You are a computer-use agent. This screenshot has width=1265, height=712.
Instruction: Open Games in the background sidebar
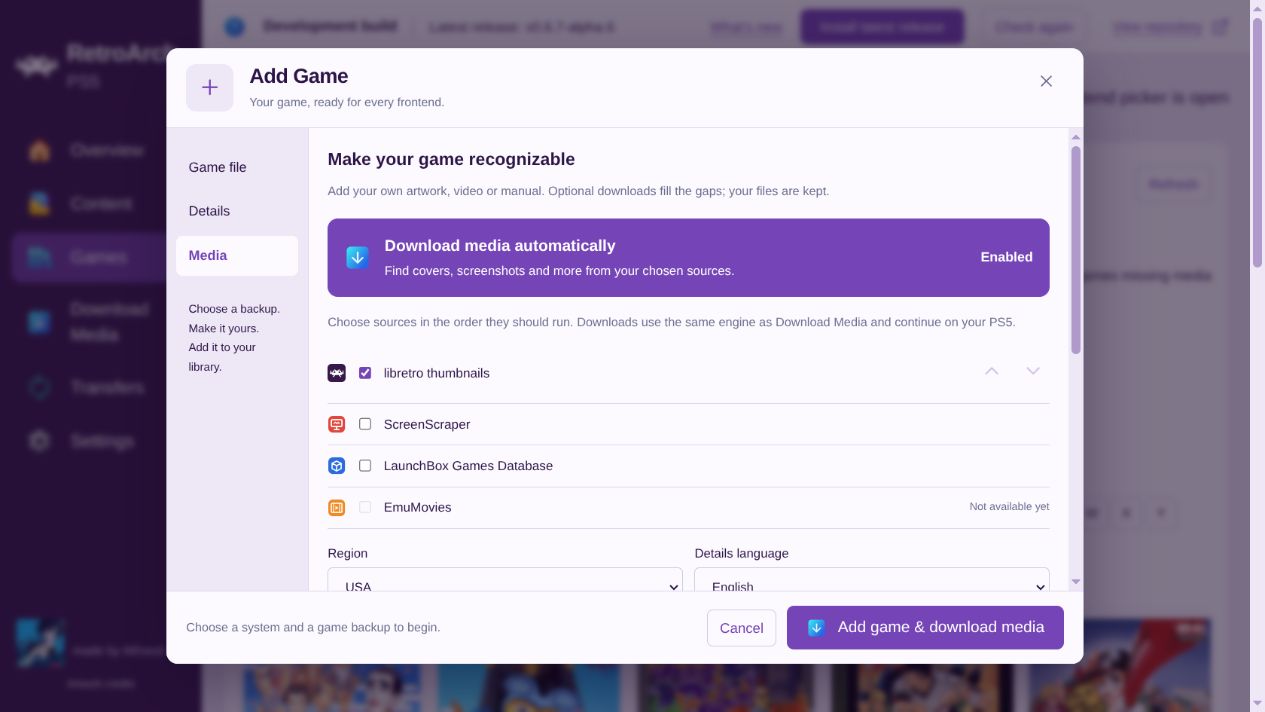tap(88, 257)
